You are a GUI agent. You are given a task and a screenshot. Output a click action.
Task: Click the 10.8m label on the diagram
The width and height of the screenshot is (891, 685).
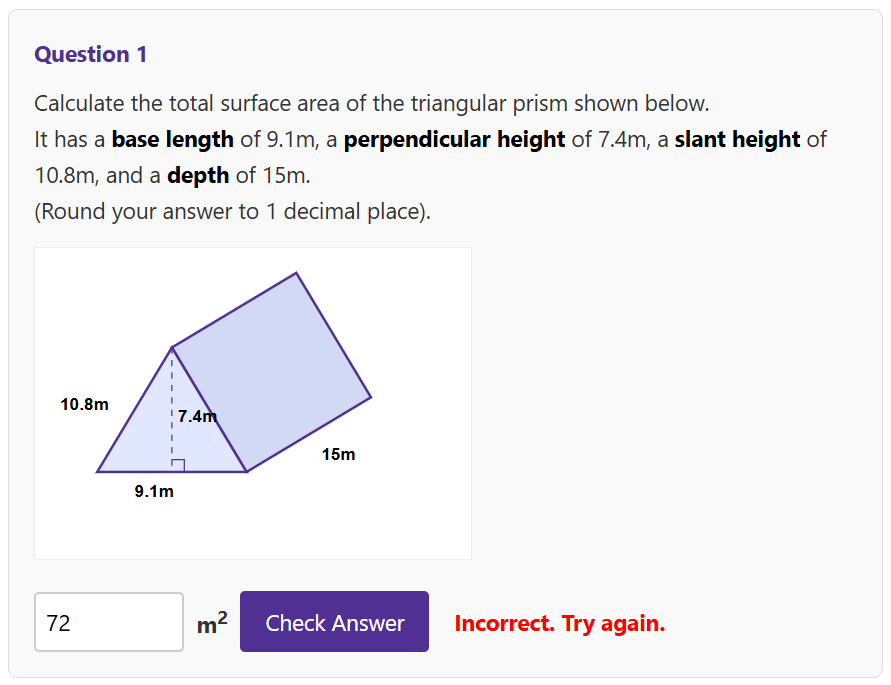click(x=85, y=405)
